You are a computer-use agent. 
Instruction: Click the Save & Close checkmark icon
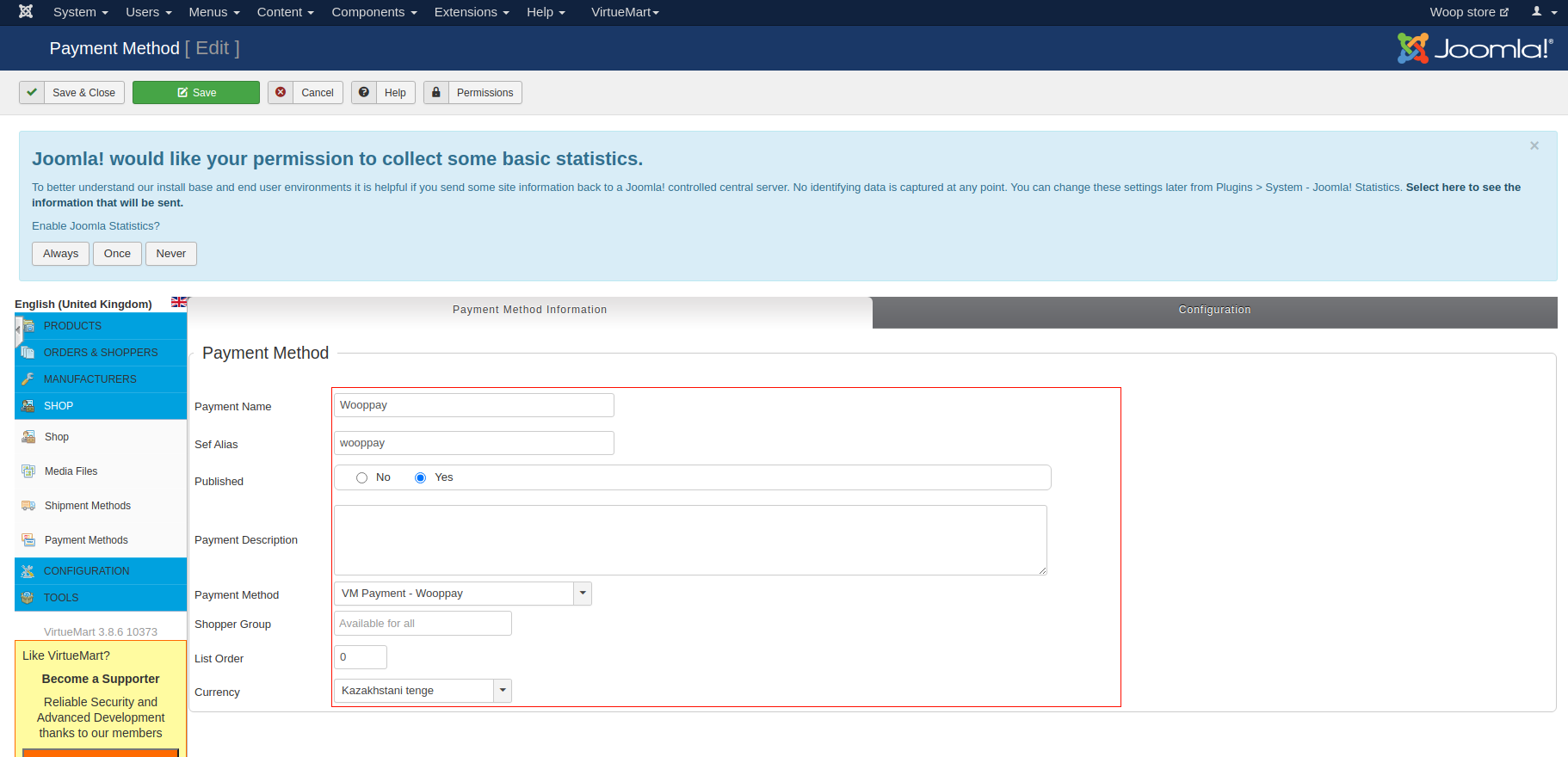32,92
